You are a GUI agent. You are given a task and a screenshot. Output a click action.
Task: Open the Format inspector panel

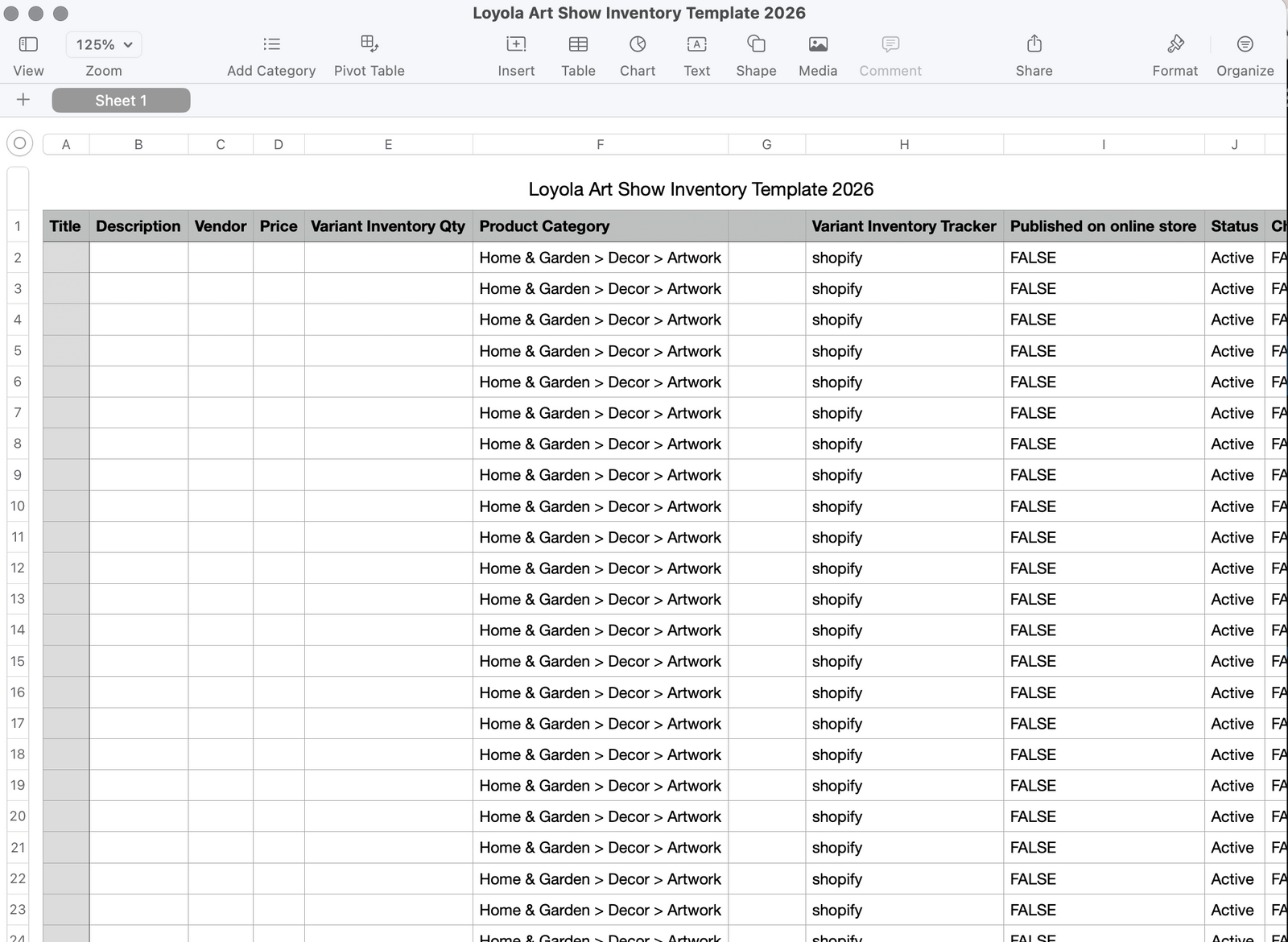(x=1175, y=43)
